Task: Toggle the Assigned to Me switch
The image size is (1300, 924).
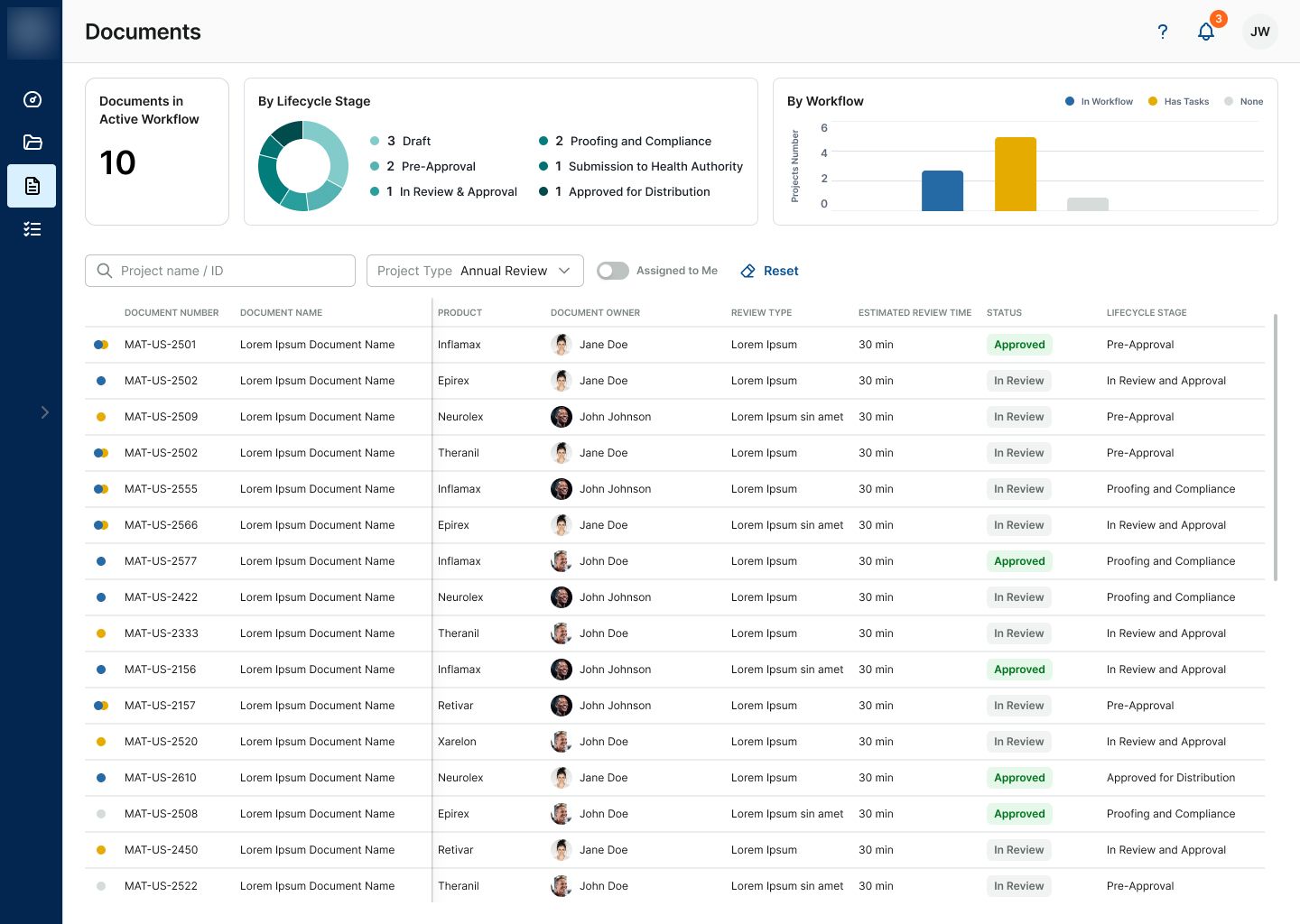Action: 613,271
